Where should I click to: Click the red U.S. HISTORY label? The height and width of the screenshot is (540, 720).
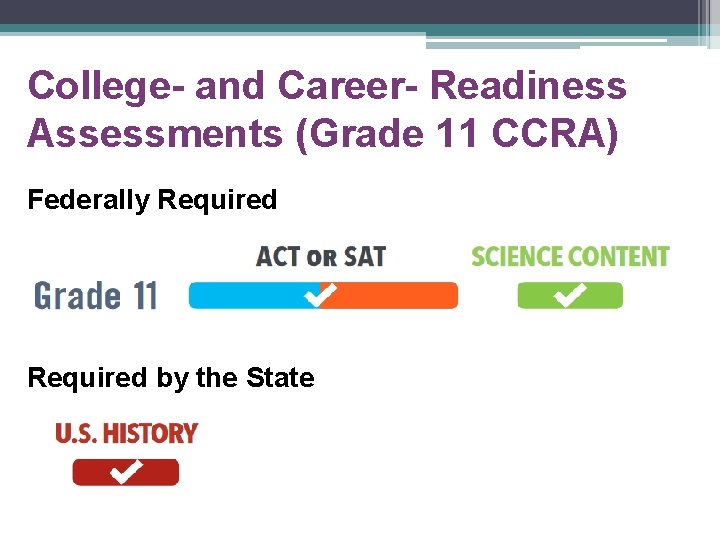point(126,434)
